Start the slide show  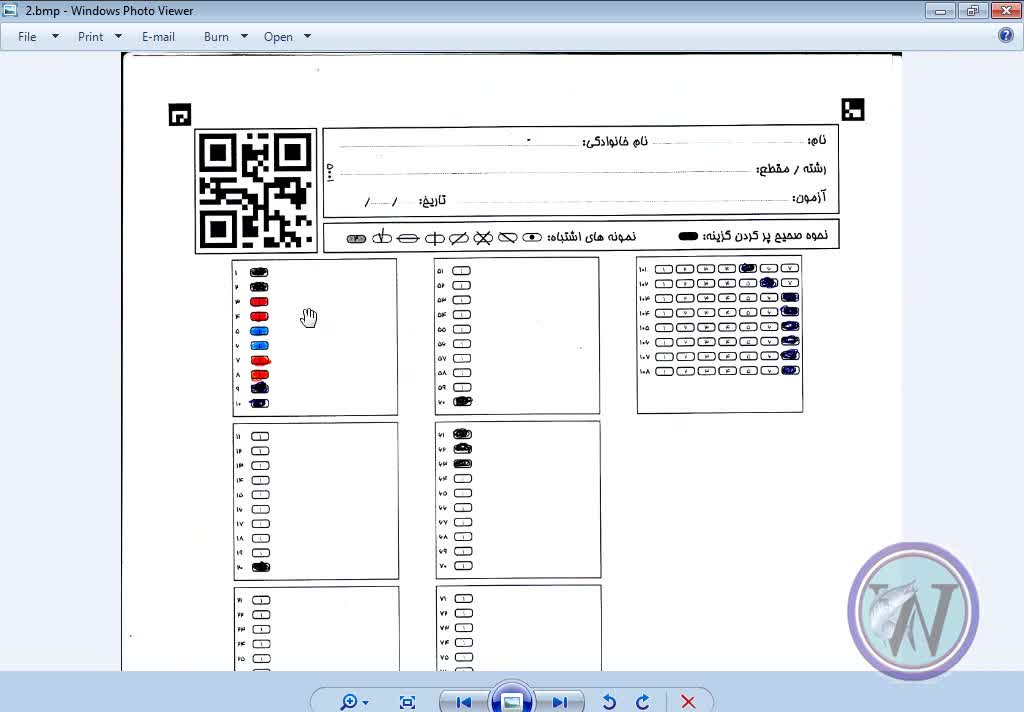pos(511,701)
